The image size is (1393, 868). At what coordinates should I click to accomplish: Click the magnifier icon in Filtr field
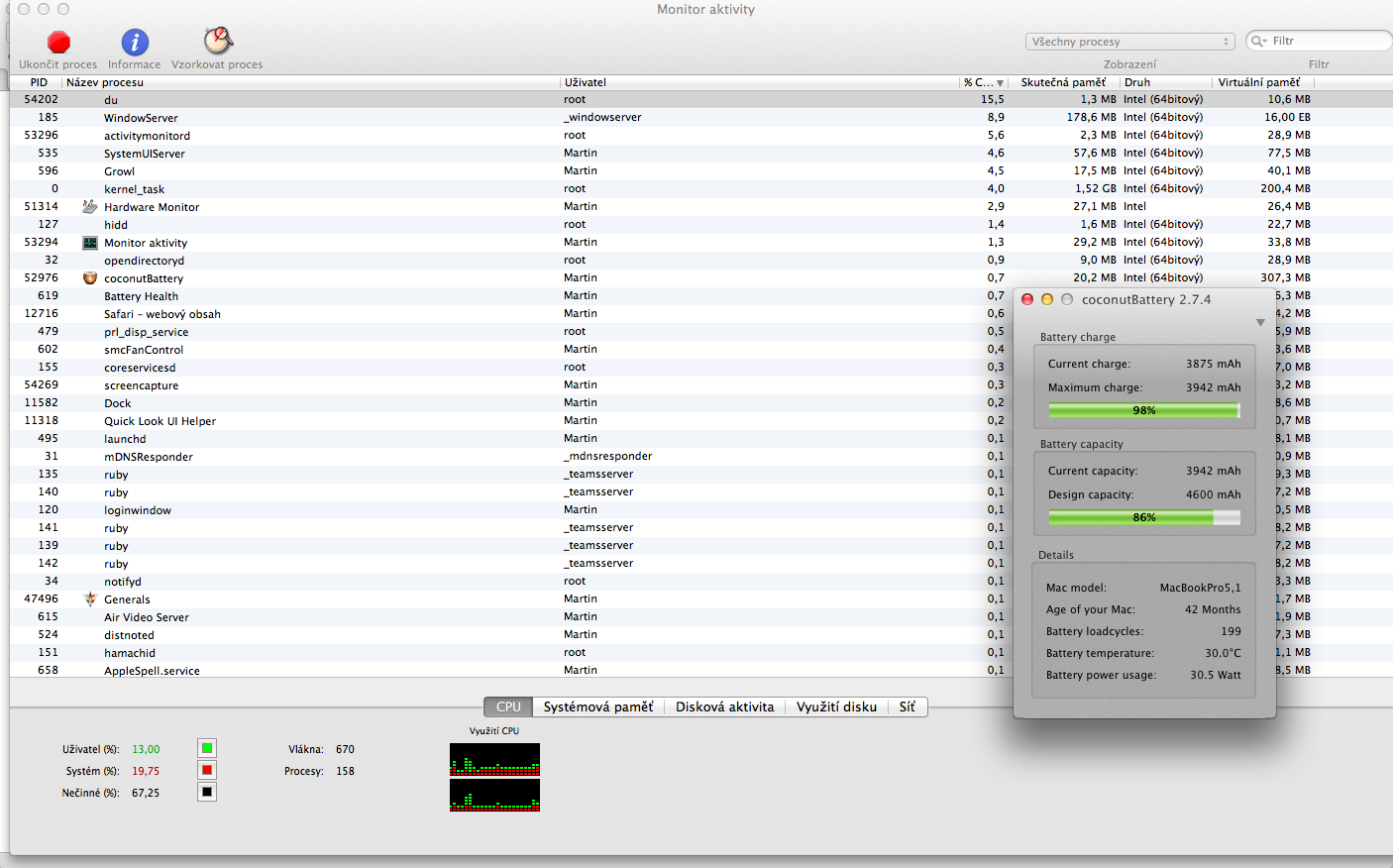point(1259,41)
